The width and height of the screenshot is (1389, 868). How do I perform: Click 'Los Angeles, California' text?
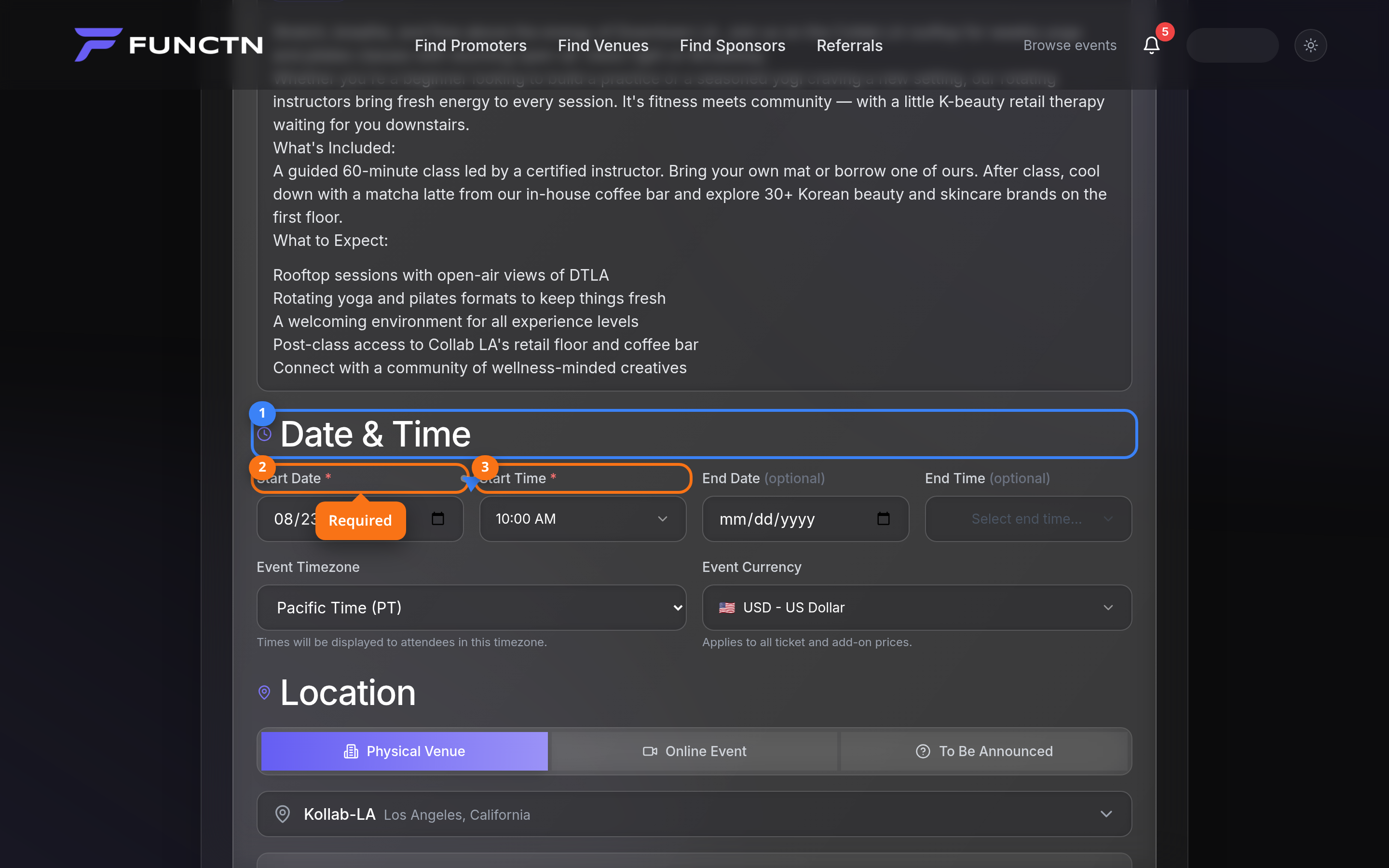(457, 815)
